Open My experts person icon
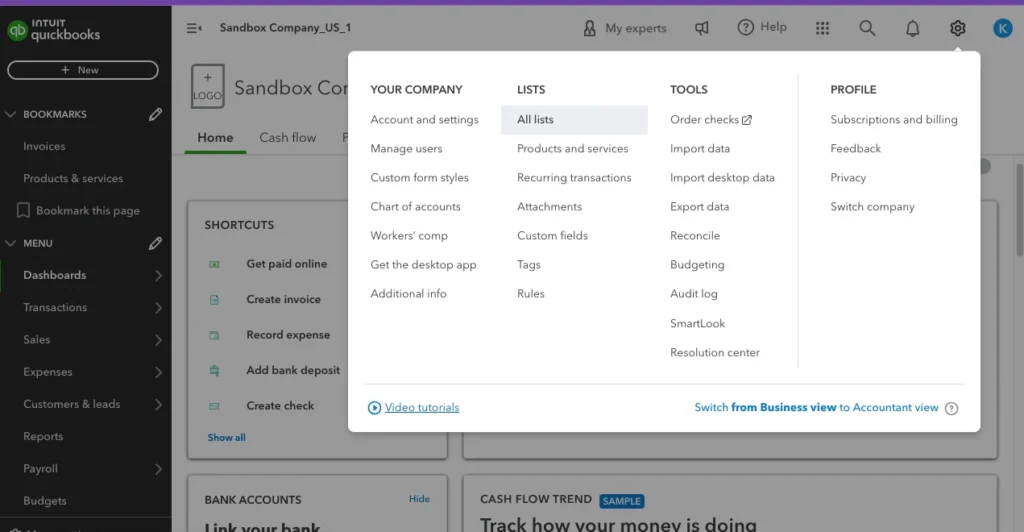 [589, 28]
